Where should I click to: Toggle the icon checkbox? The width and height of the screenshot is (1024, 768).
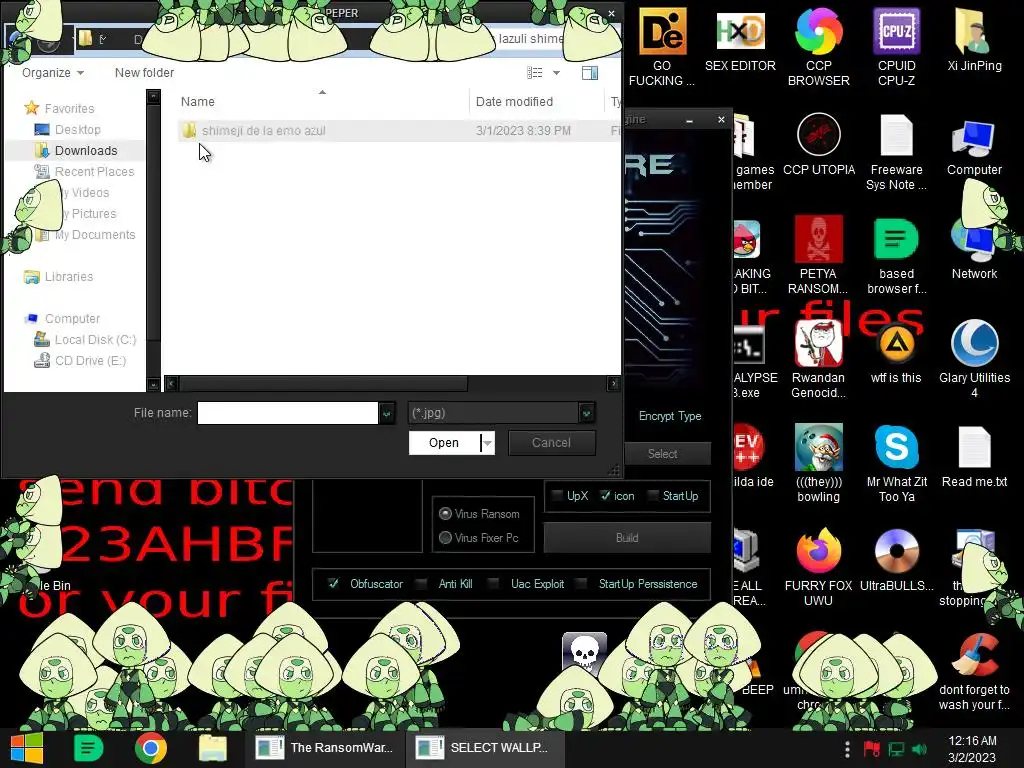pyautogui.click(x=605, y=496)
